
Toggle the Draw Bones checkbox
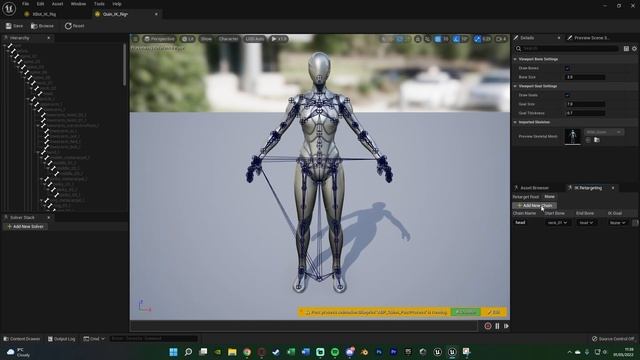pyautogui.click(x=567, y=68)
